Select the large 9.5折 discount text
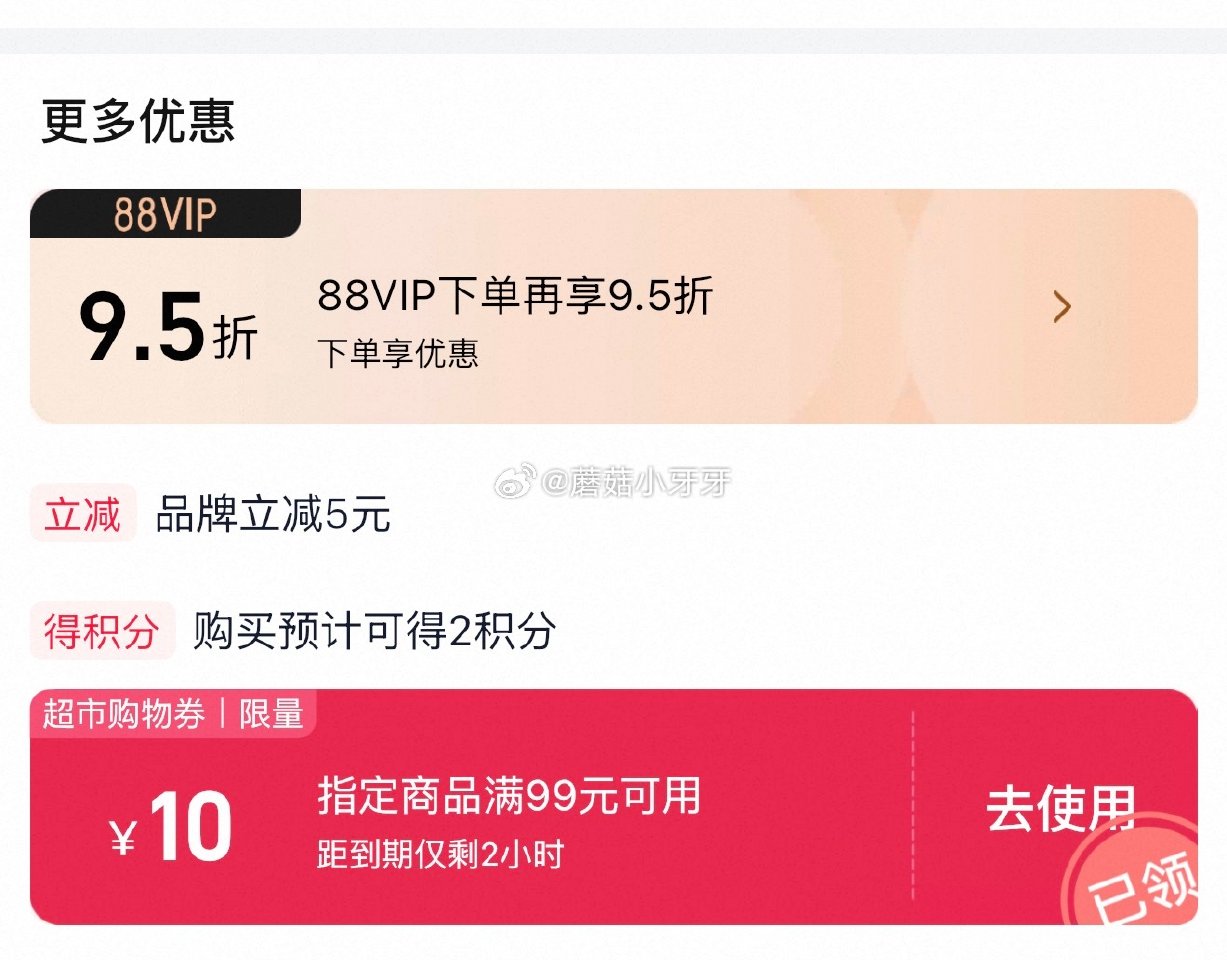This screenshot has width=1227, height=960. [168, 328]
